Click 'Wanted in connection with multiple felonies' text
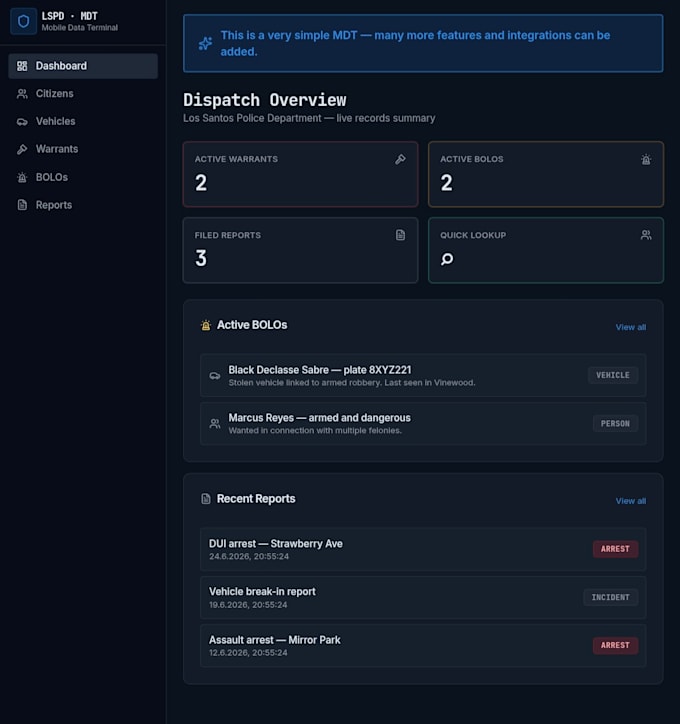This screenshot has width=680, height=724. (315, 431)
